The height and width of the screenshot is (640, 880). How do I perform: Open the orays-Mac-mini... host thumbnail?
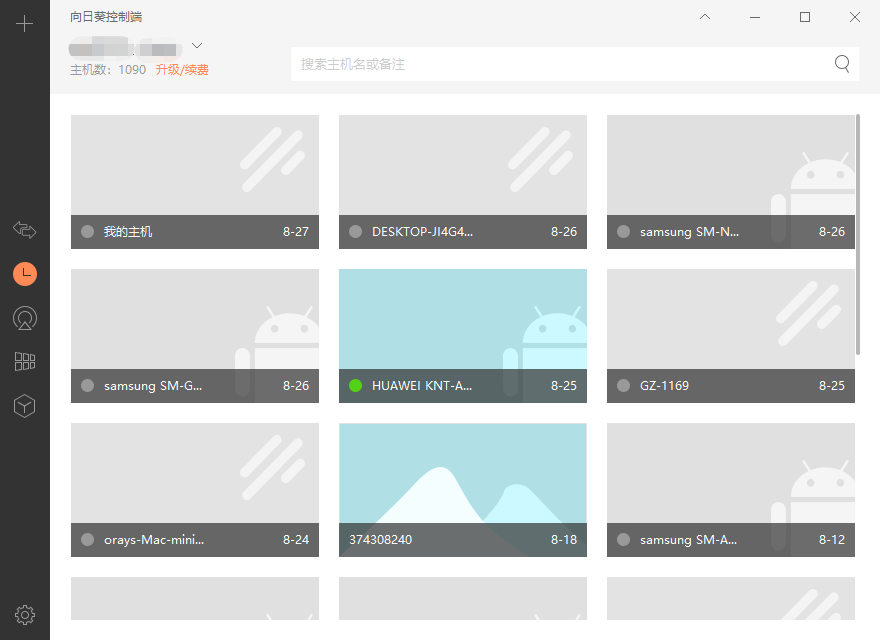click(x=195, y=490)
